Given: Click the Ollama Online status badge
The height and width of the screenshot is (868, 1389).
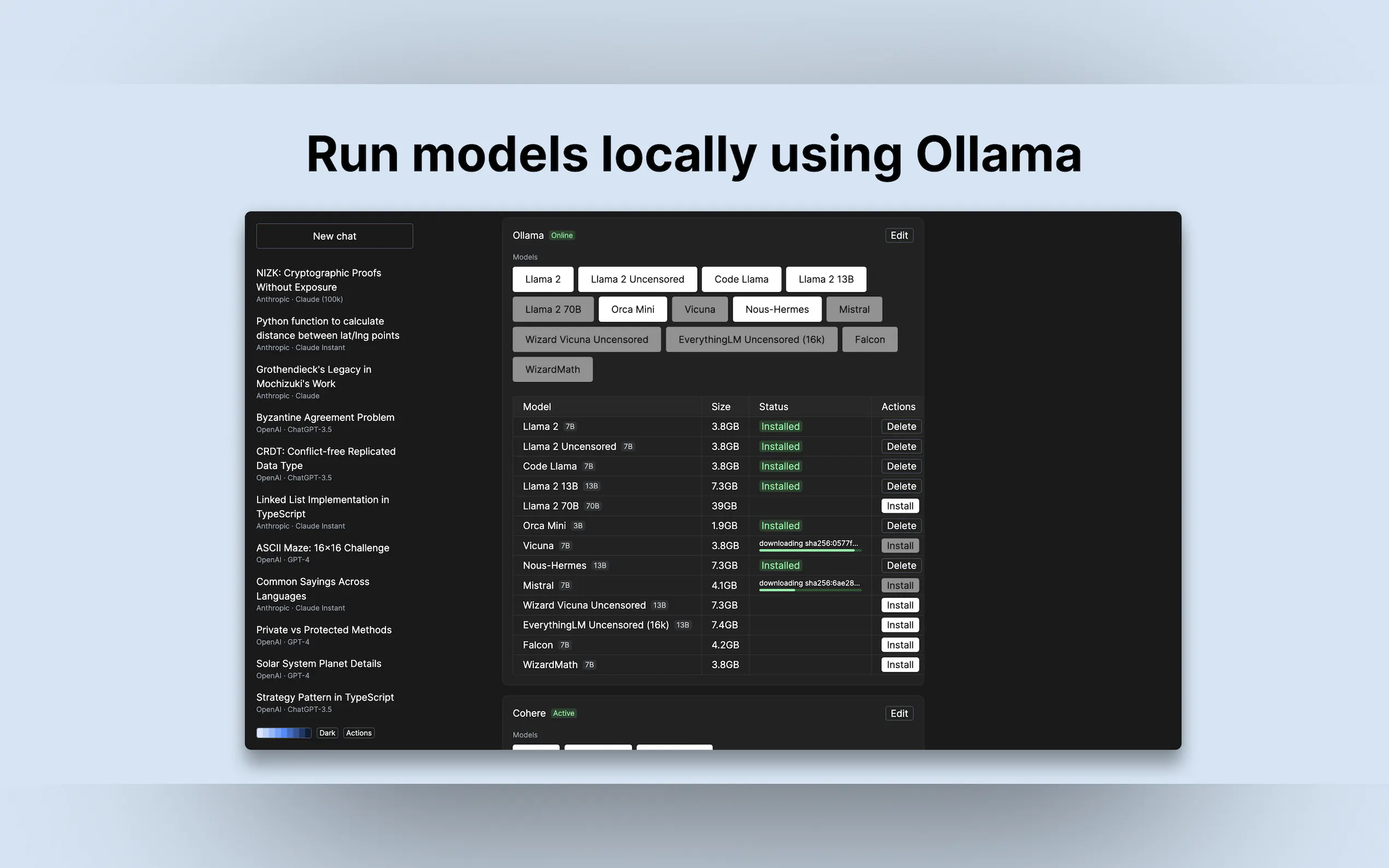Looking at the screenshot, I should tap(562, 236).
